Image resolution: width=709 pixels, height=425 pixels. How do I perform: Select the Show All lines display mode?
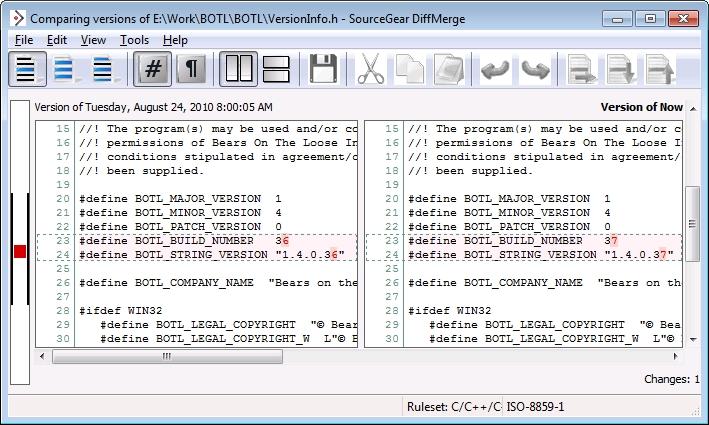tap(27, 69)
